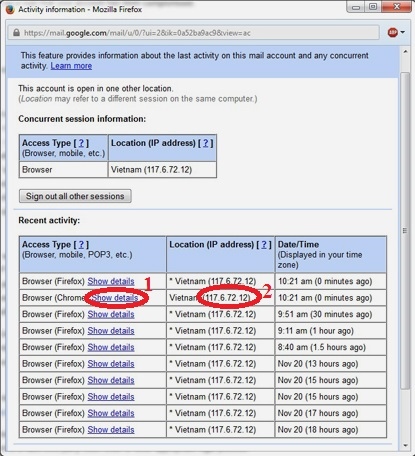Click the vertical scrollbar thumb

405,231
